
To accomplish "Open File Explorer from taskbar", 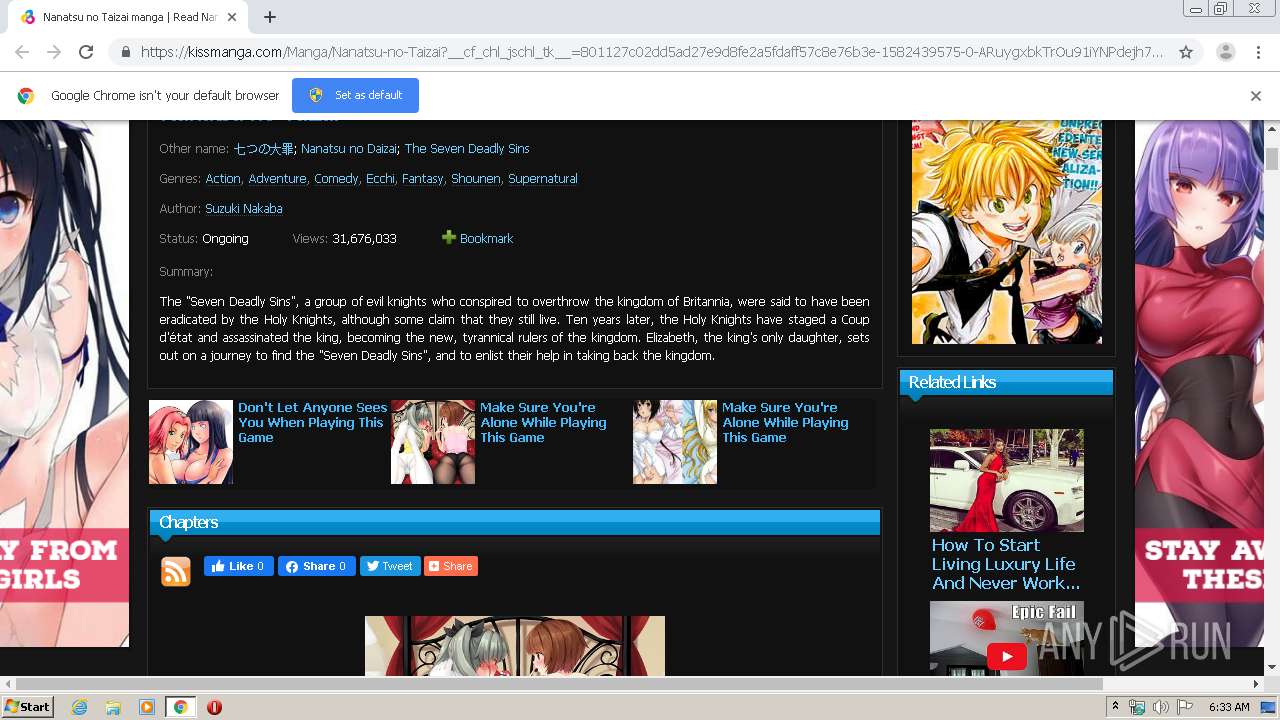I will click(x=113, y=707).
